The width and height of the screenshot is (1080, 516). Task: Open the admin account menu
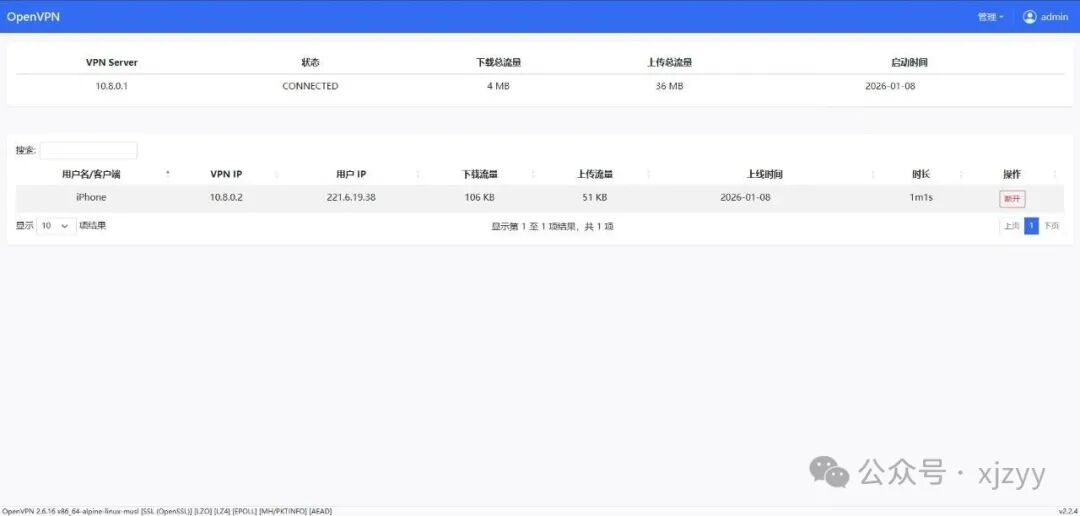pos(1054,17)
